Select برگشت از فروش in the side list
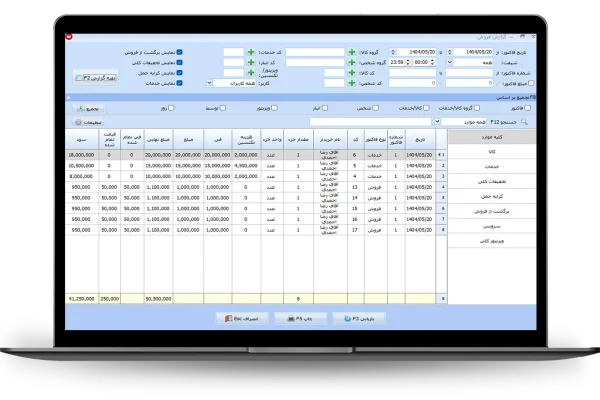This screenshot has height=400, width=600. click(492, 211)
